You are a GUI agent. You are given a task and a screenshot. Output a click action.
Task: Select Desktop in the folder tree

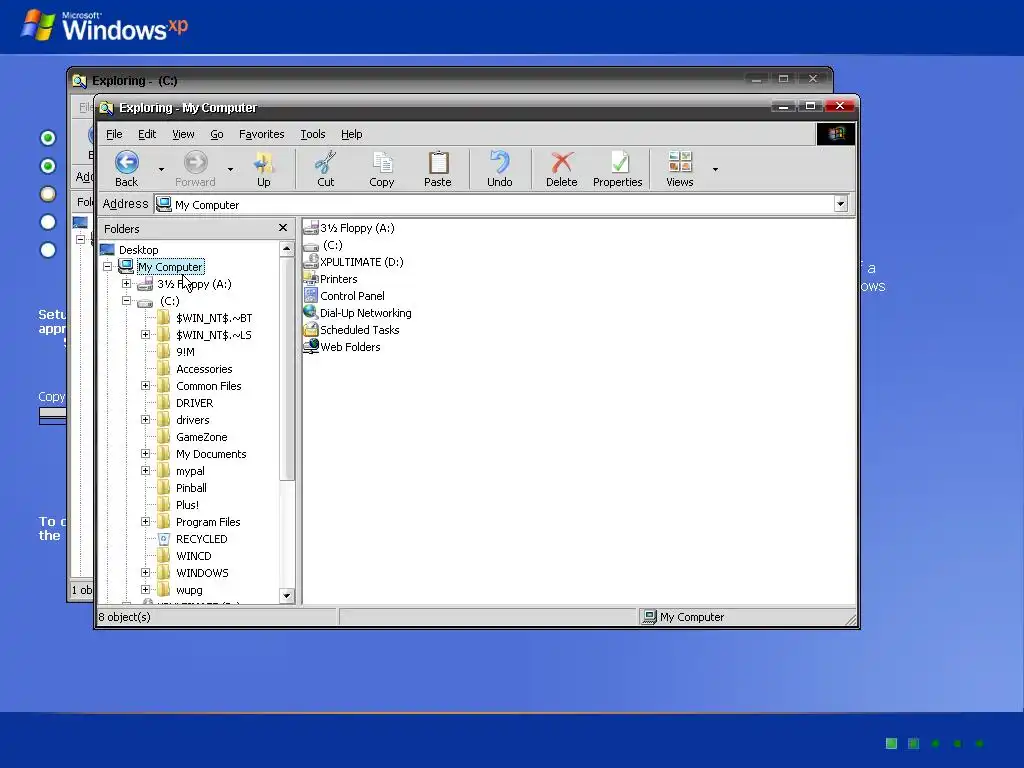click(129, 249)
